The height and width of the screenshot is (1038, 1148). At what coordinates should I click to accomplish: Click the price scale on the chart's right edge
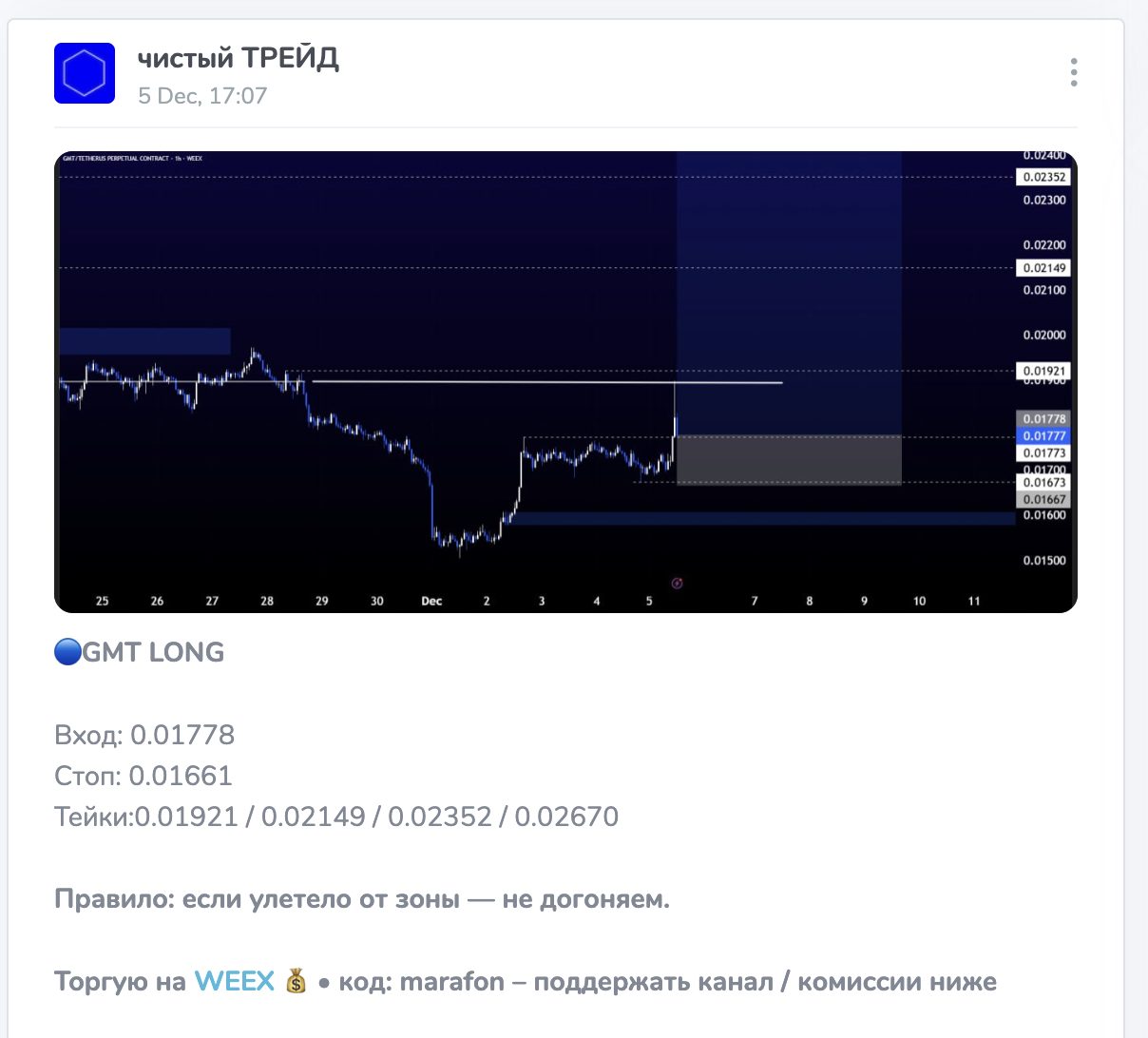click(1042, 333)
